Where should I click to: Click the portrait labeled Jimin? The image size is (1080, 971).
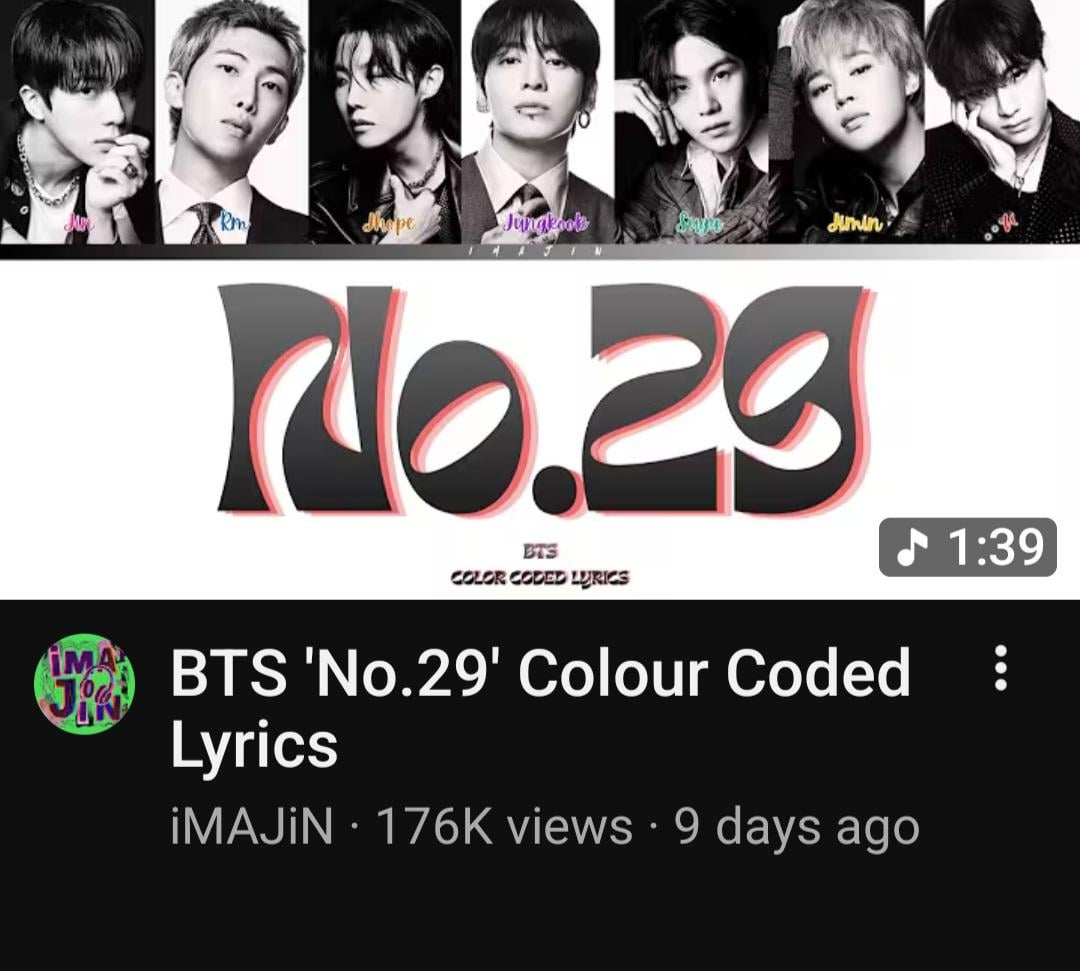(x=846, y=121)
